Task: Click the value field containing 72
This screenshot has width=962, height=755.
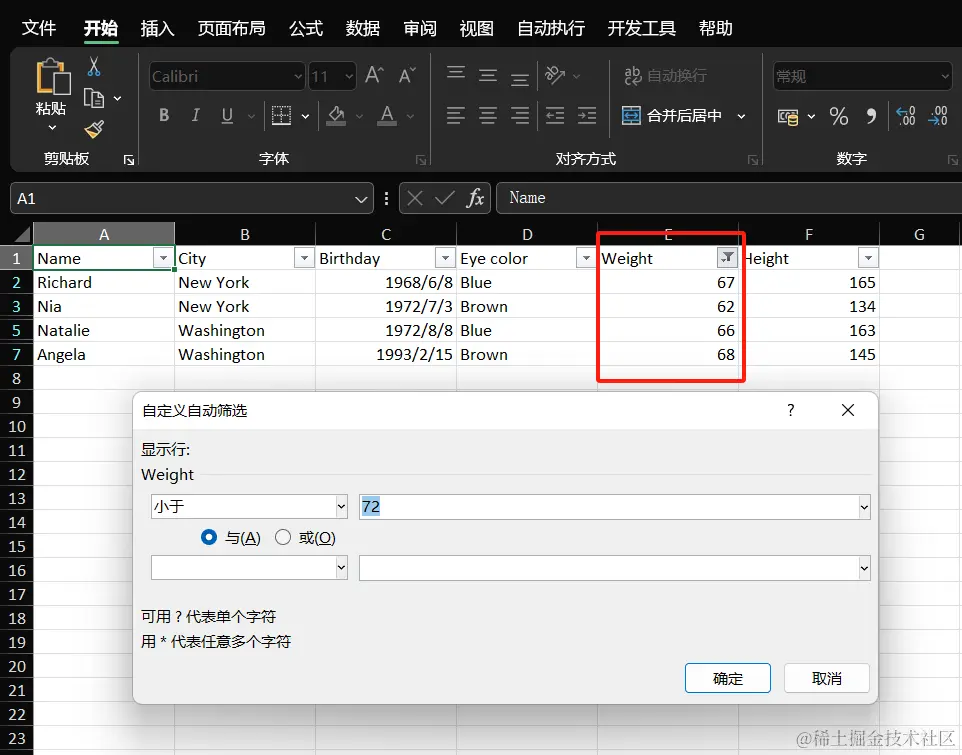Action: point(615,507)
